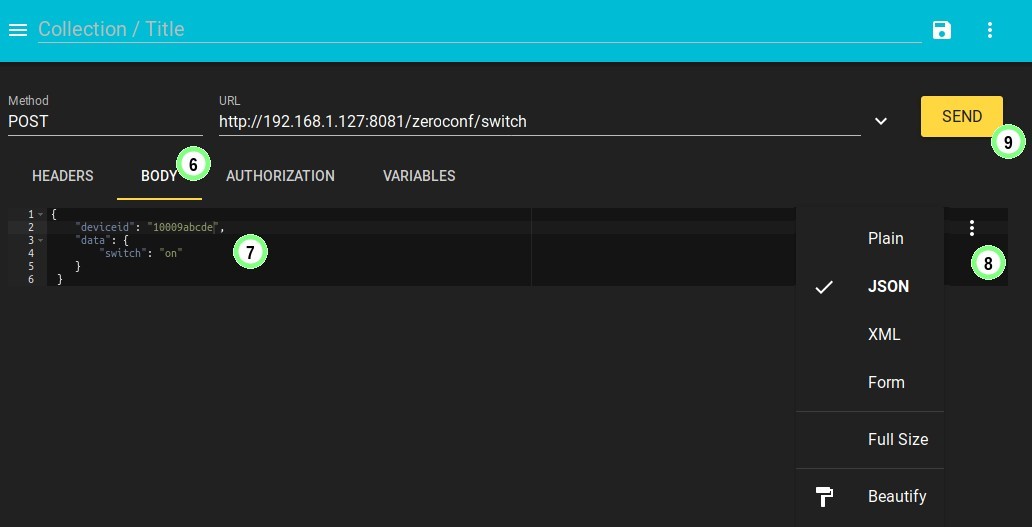The width and height of the screenshot is (1032, 527).
Task: Open the top bar three-dot options menu
Action: 990,30
